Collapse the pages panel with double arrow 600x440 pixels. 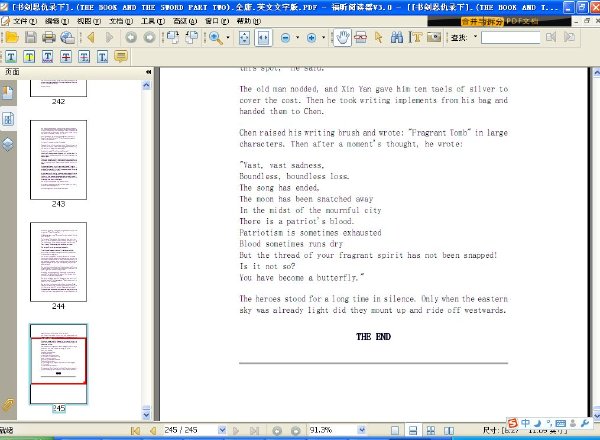coord(148,72)
